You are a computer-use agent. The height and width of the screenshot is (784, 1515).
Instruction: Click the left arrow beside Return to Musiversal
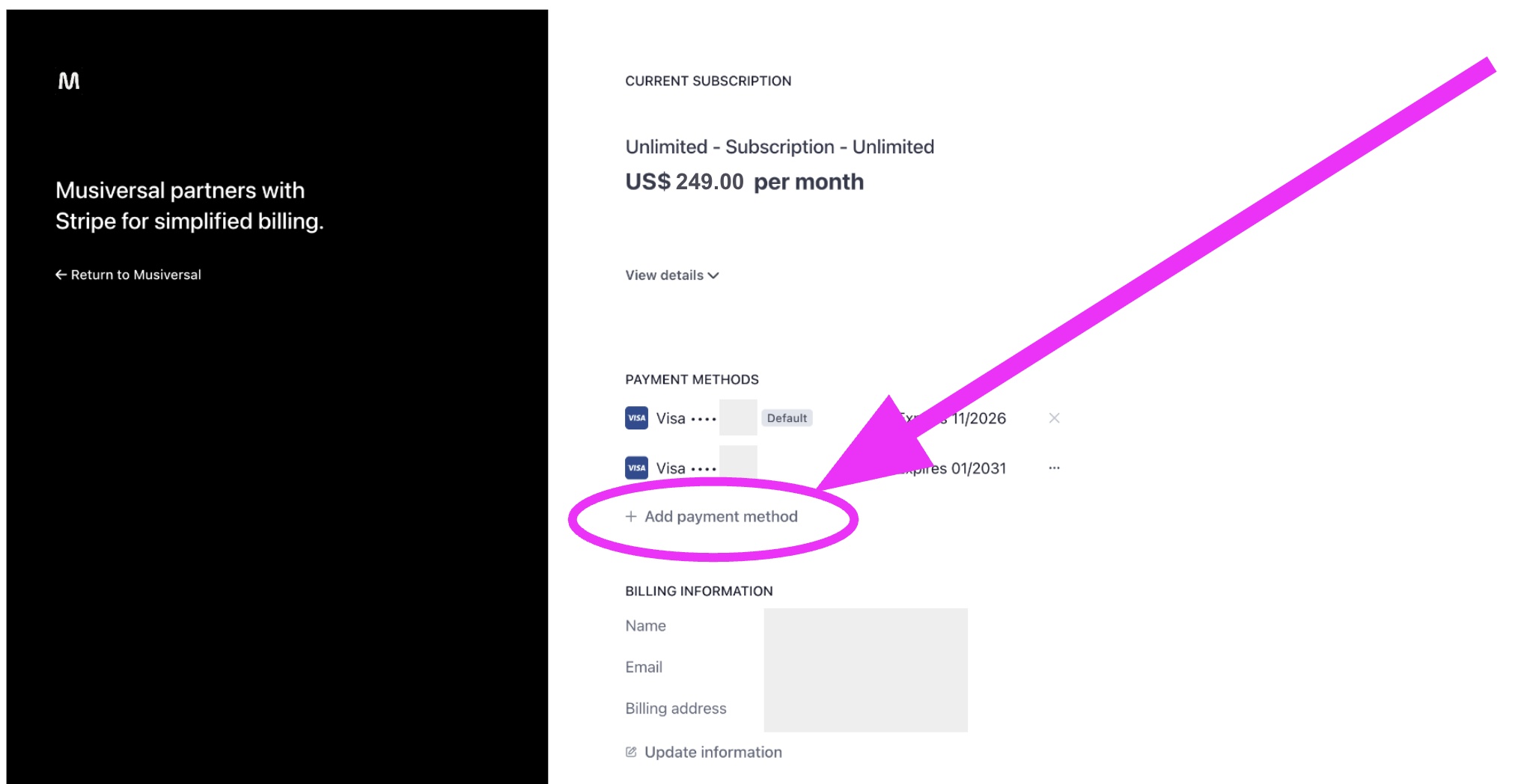61,275
